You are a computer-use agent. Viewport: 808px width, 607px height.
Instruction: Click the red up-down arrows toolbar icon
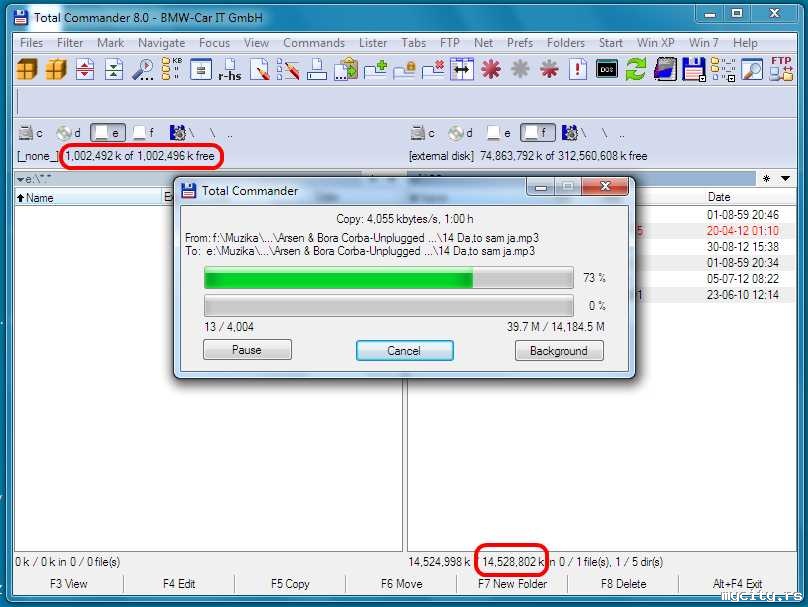point(85,69)
